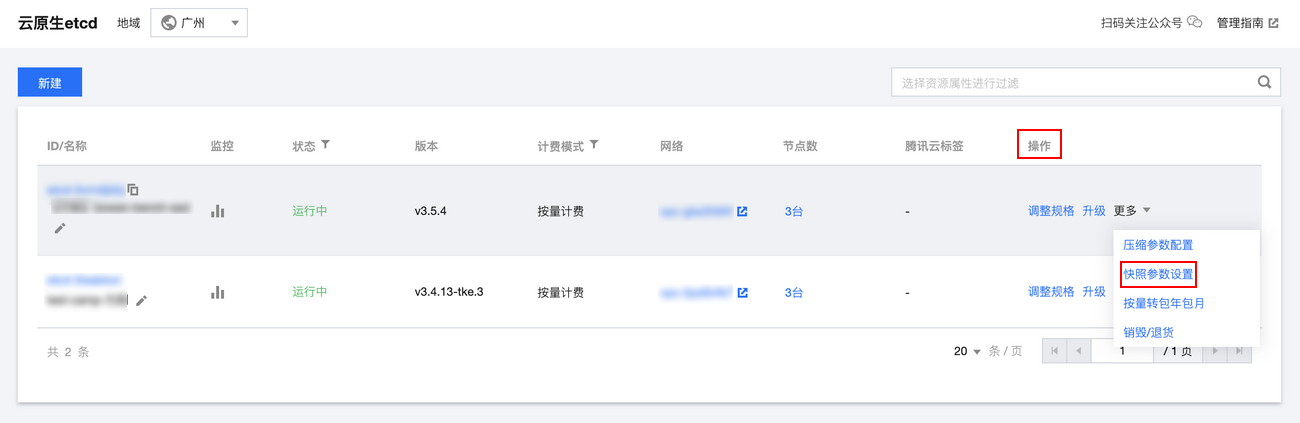
Task: Click the search magnifier icon
Action: click(x=1264, y=83)
